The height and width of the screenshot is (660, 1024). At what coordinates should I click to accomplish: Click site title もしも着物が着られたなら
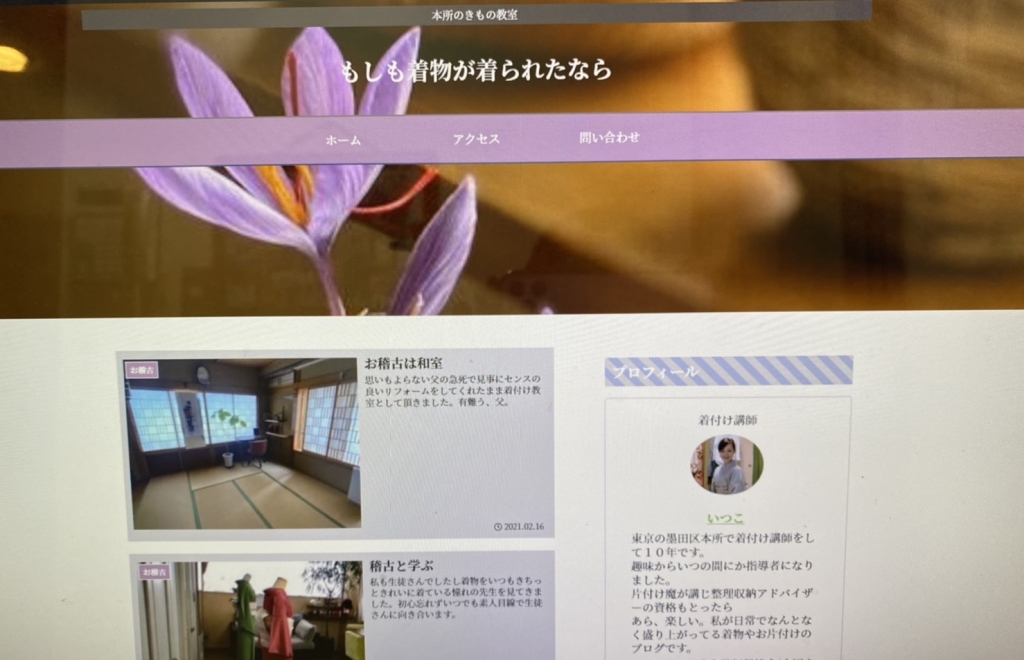[476, 70]
